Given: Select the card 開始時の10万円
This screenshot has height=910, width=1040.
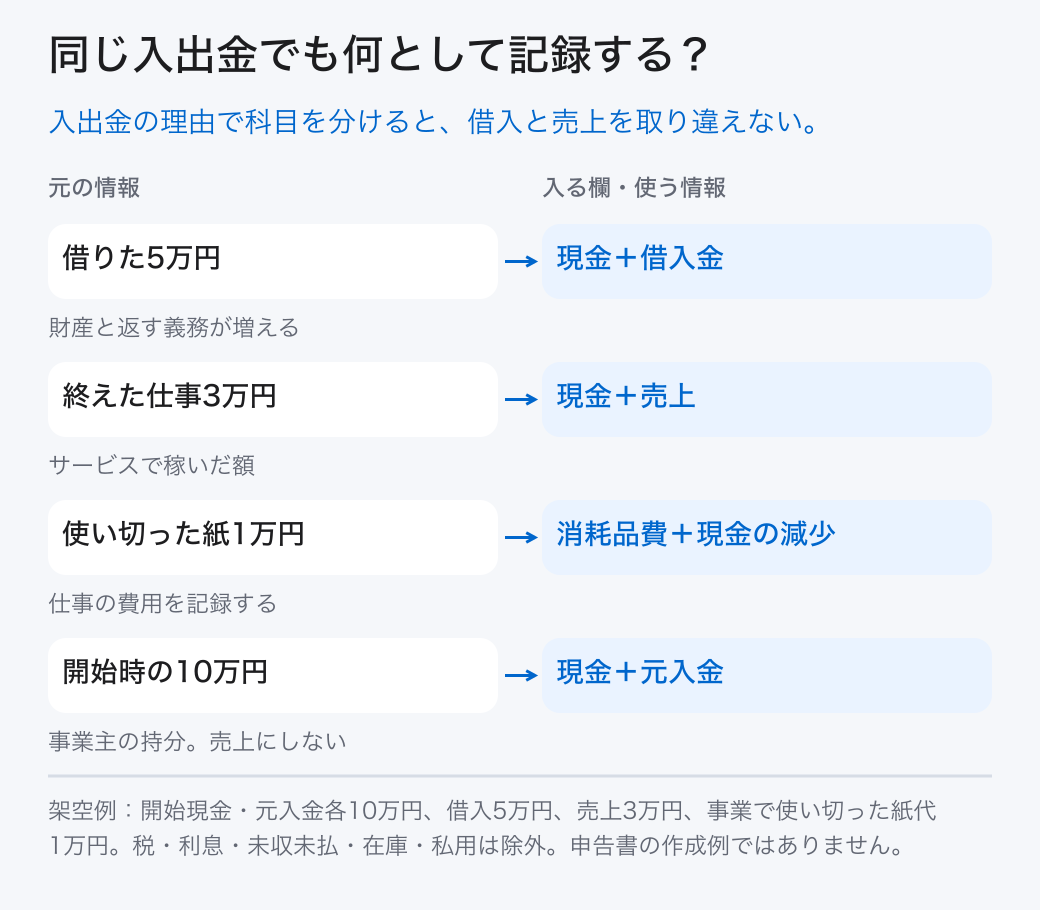Looking at the screenshot, I should [x=273, y=675].
